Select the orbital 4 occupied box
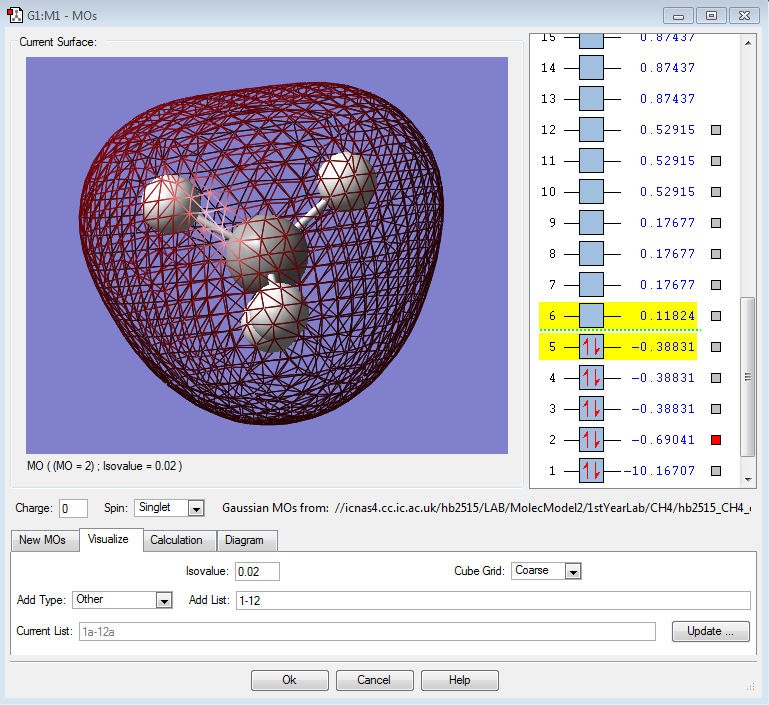 click(591, 378)
